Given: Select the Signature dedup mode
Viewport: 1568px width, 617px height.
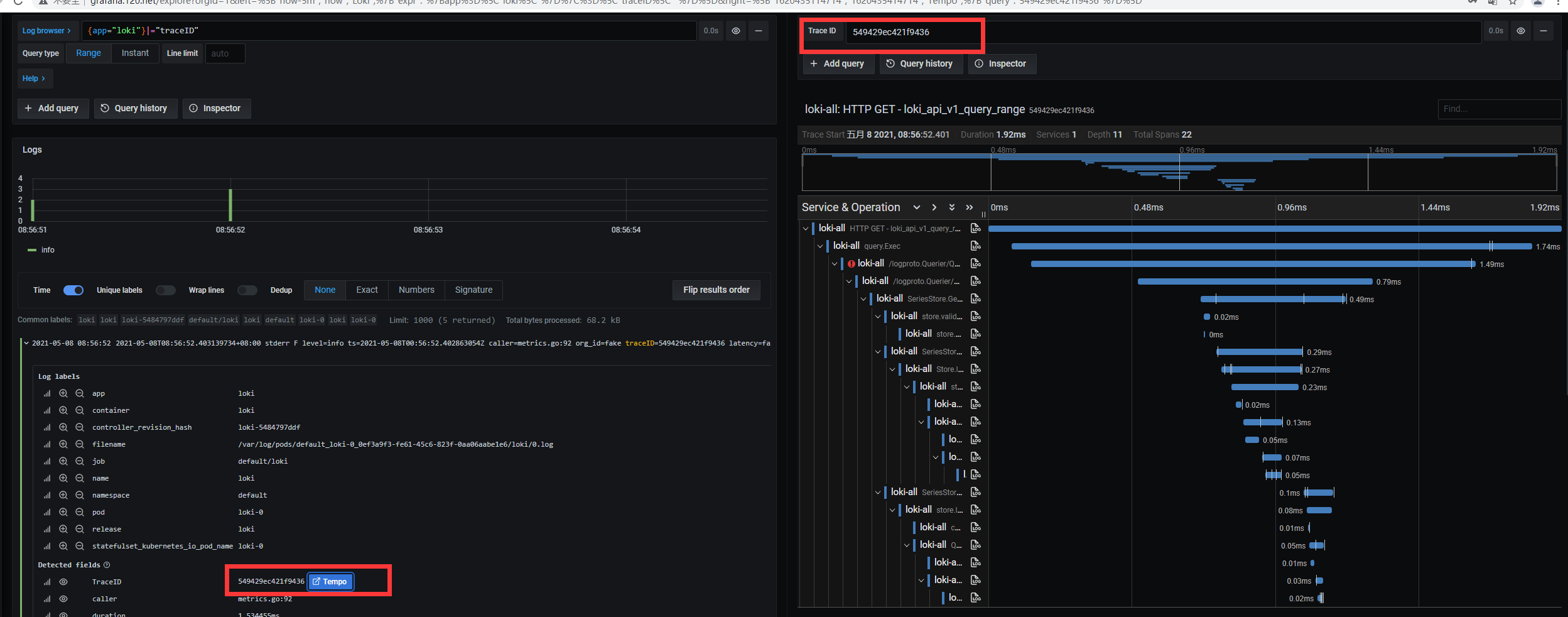Looking at the screenshot, I should click(473, 290).
